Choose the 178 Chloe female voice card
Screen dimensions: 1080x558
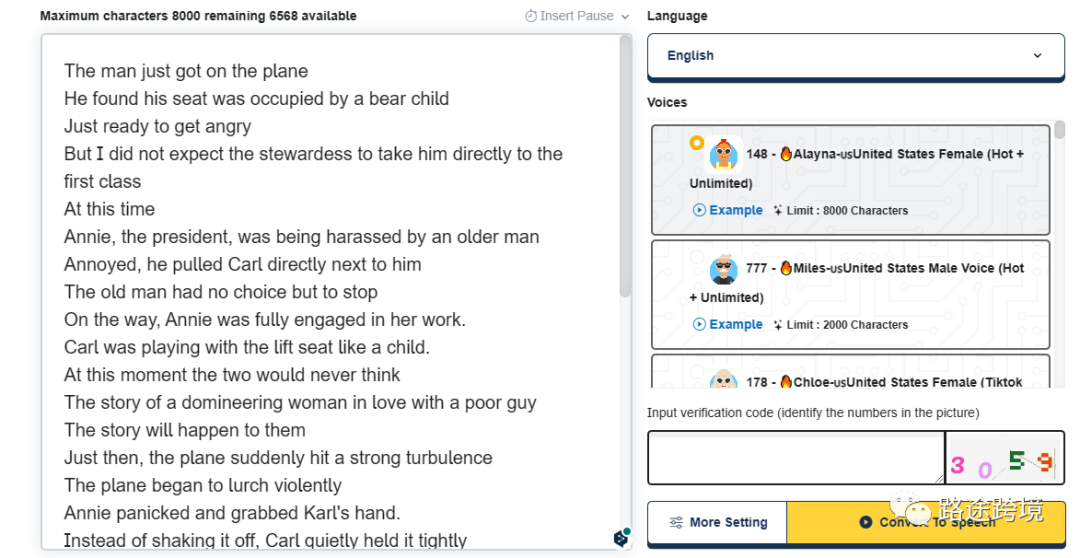click(851, 372)
